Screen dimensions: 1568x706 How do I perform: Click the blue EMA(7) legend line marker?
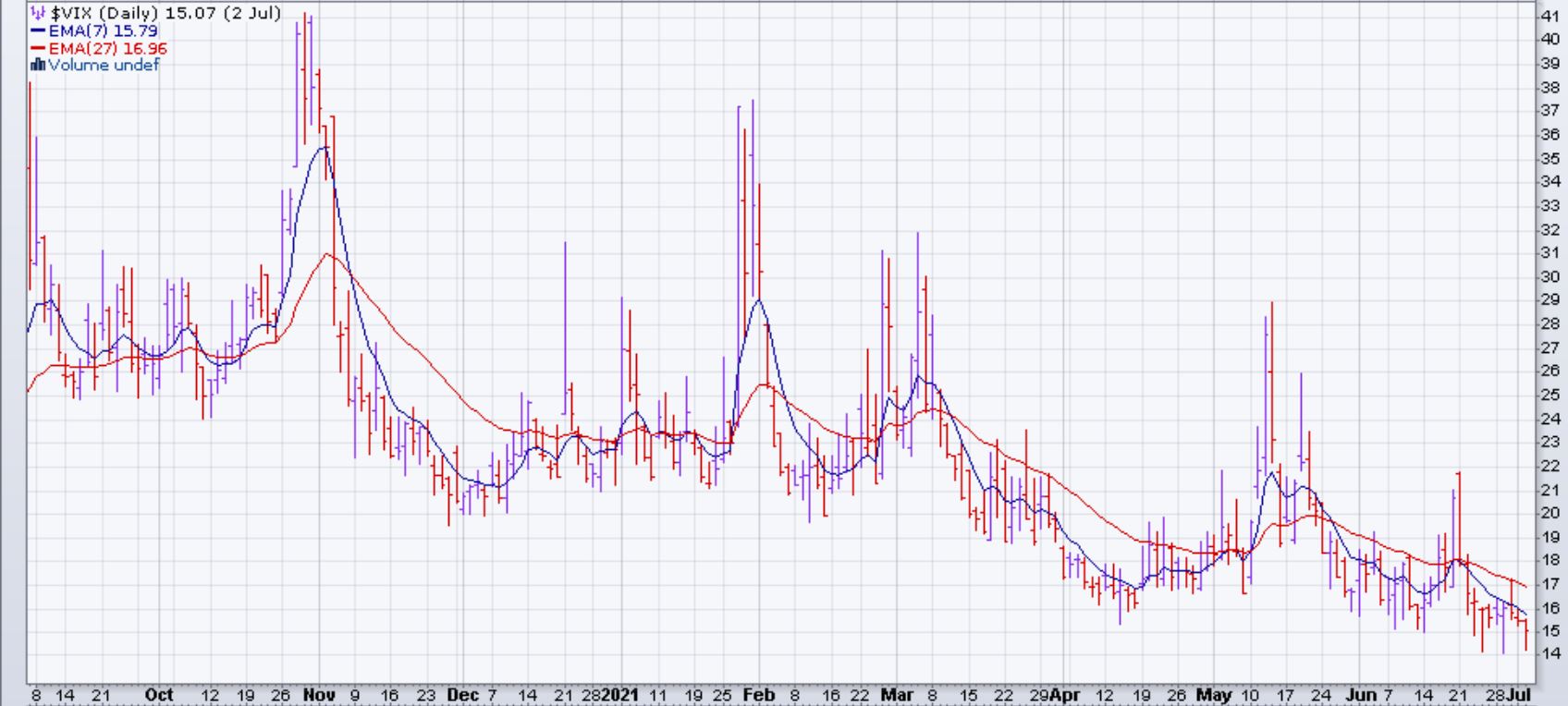coord(38,31)
